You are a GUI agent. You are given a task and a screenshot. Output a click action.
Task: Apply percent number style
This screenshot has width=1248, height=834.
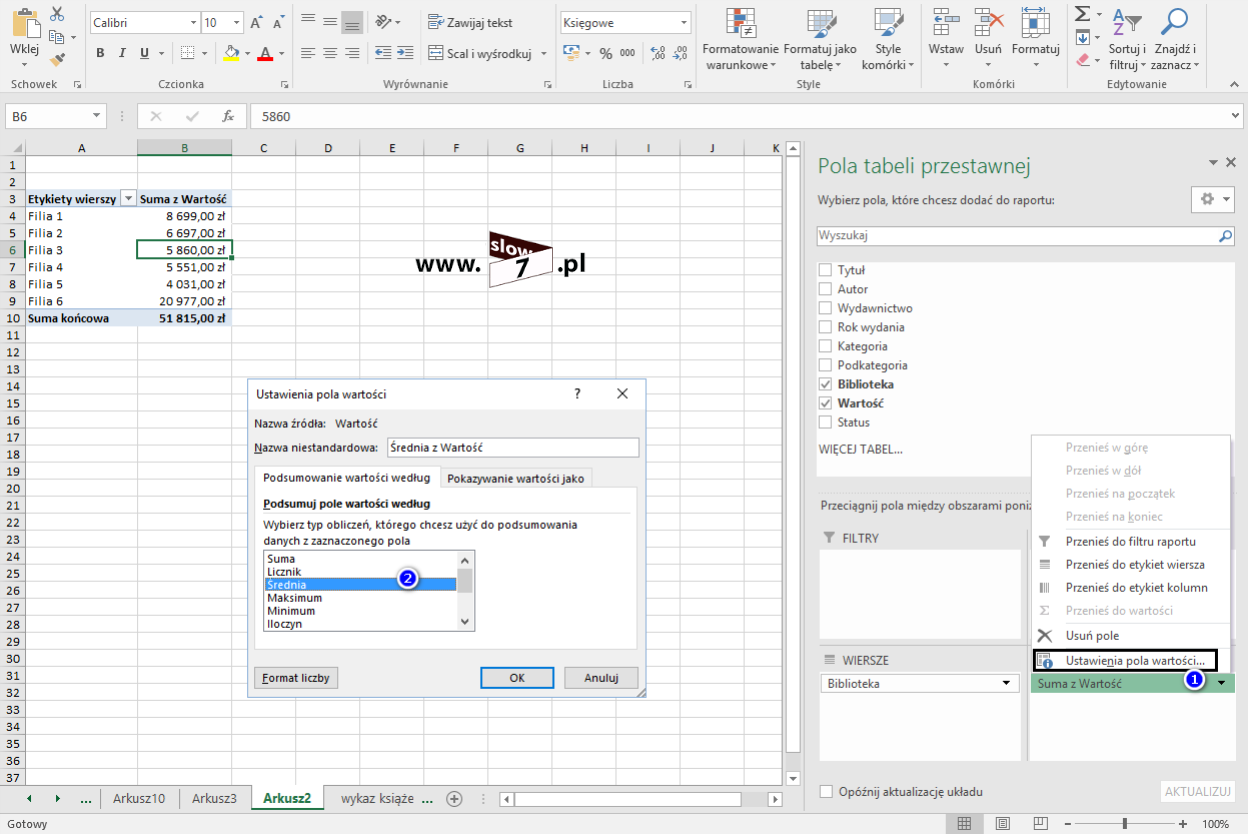pos(607,53)
